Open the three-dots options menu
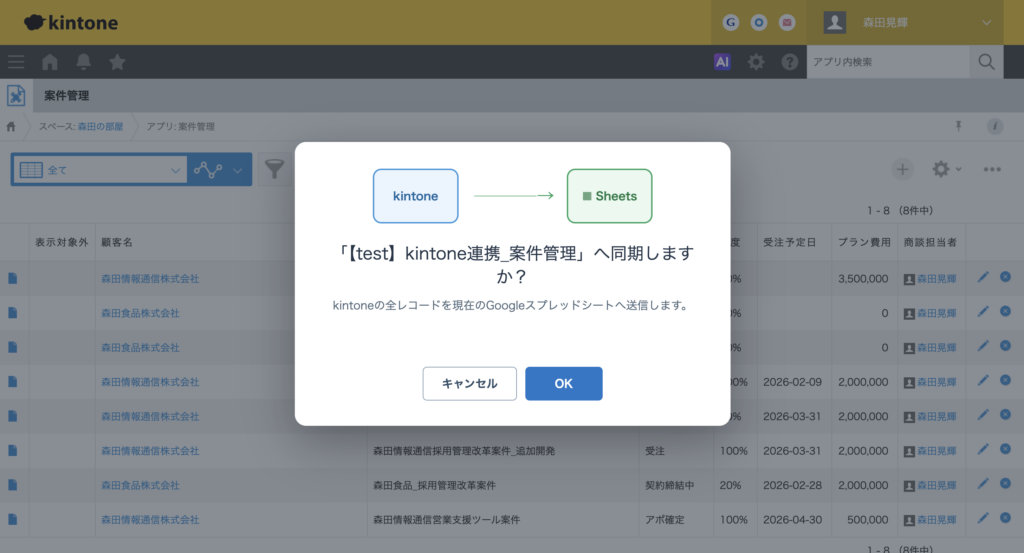This screenshot has width=1024, height=553. click(x=992, y=170)
